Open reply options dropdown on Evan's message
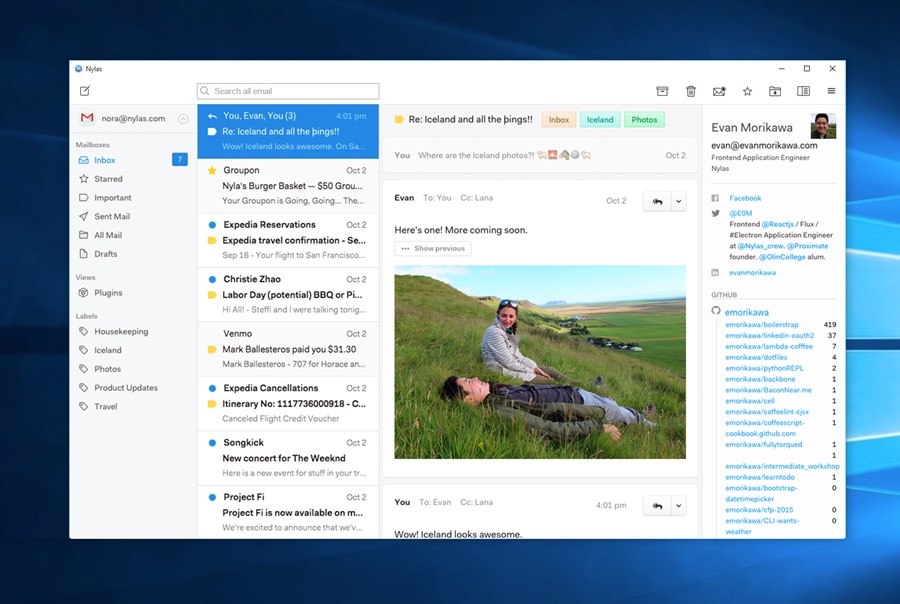The height and width of the screenshot is (604, 900). [679, 201]
